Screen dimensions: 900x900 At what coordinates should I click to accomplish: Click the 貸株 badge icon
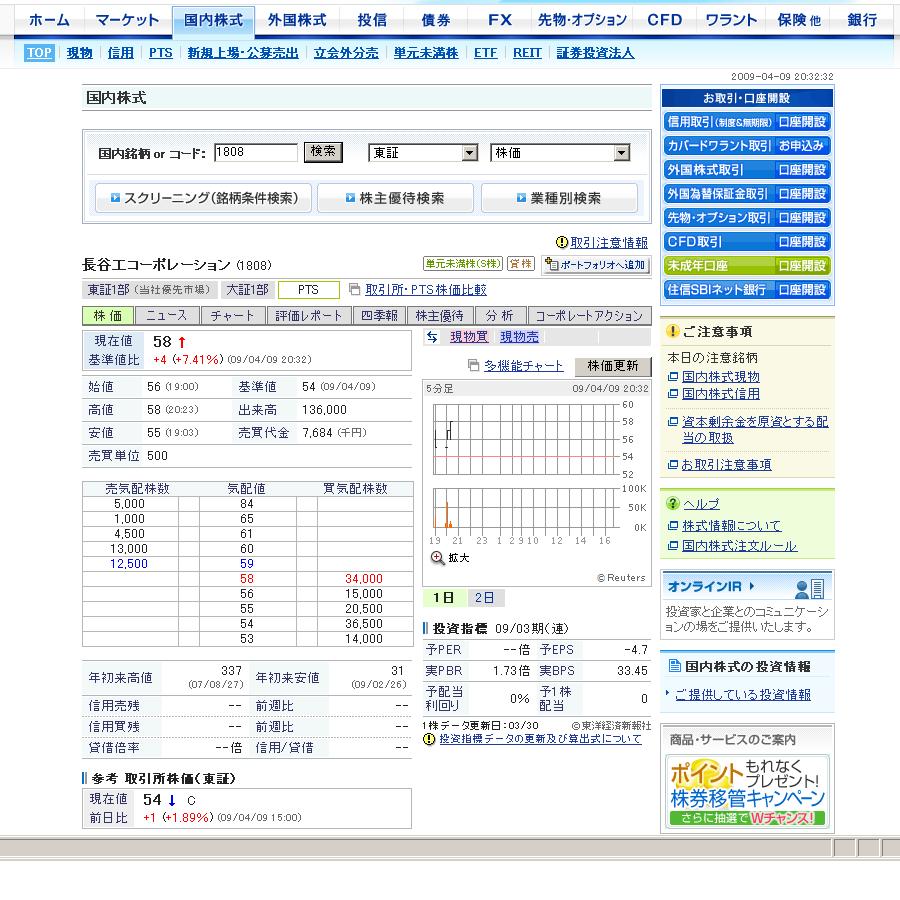point(520,264)
